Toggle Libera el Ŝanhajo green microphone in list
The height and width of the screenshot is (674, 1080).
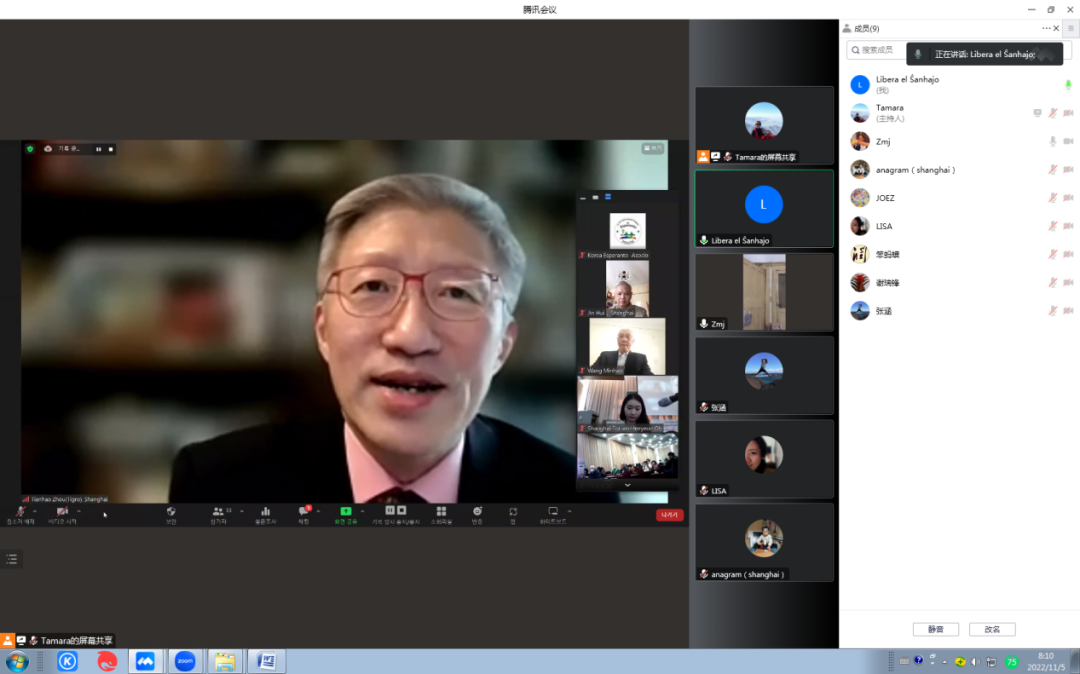point(1068,84)
